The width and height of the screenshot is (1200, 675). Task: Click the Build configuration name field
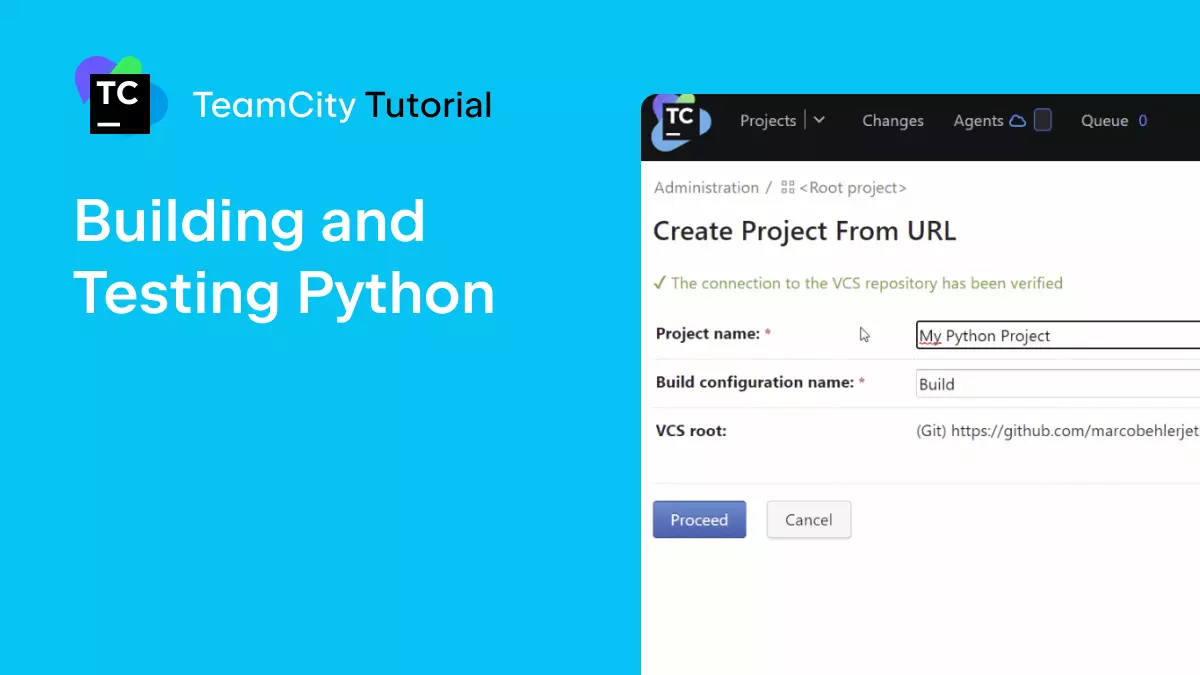pyautogui.click(x=1057, y=384)
